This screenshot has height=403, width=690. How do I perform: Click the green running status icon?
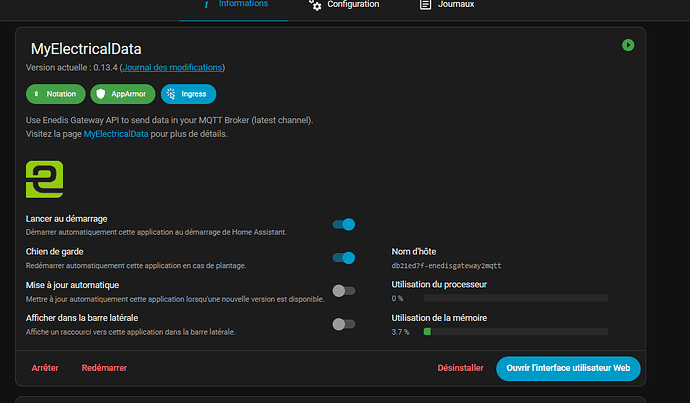[627, 45]
